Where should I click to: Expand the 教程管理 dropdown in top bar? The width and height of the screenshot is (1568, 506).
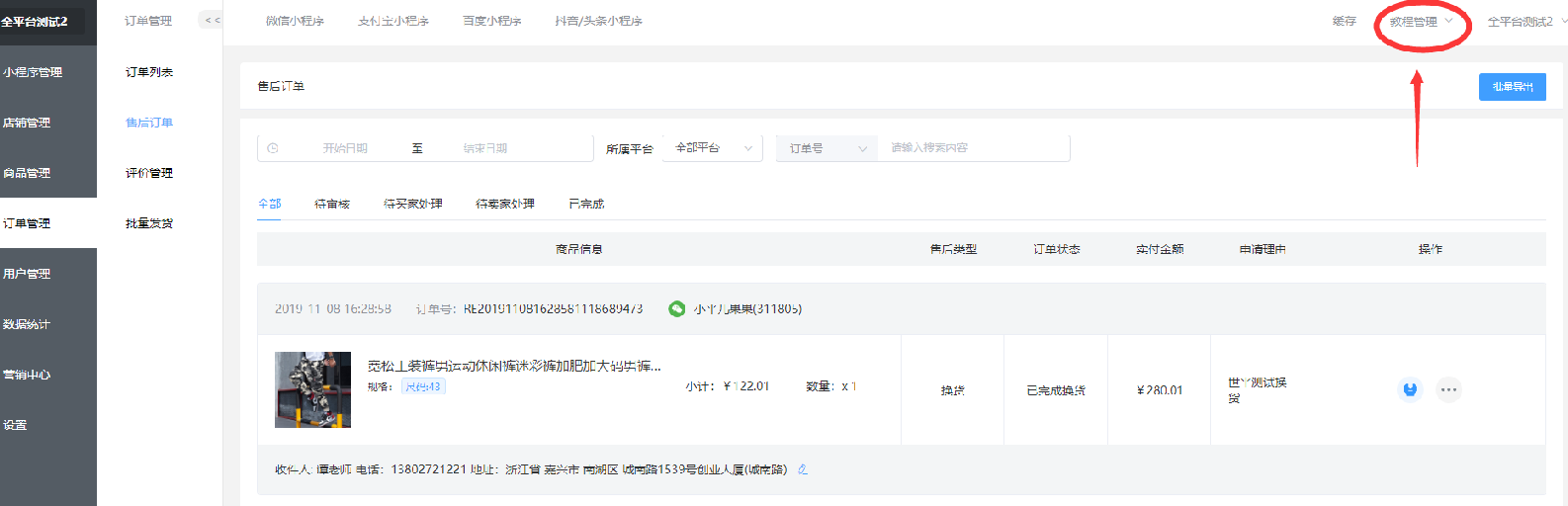coord(1421,21)
